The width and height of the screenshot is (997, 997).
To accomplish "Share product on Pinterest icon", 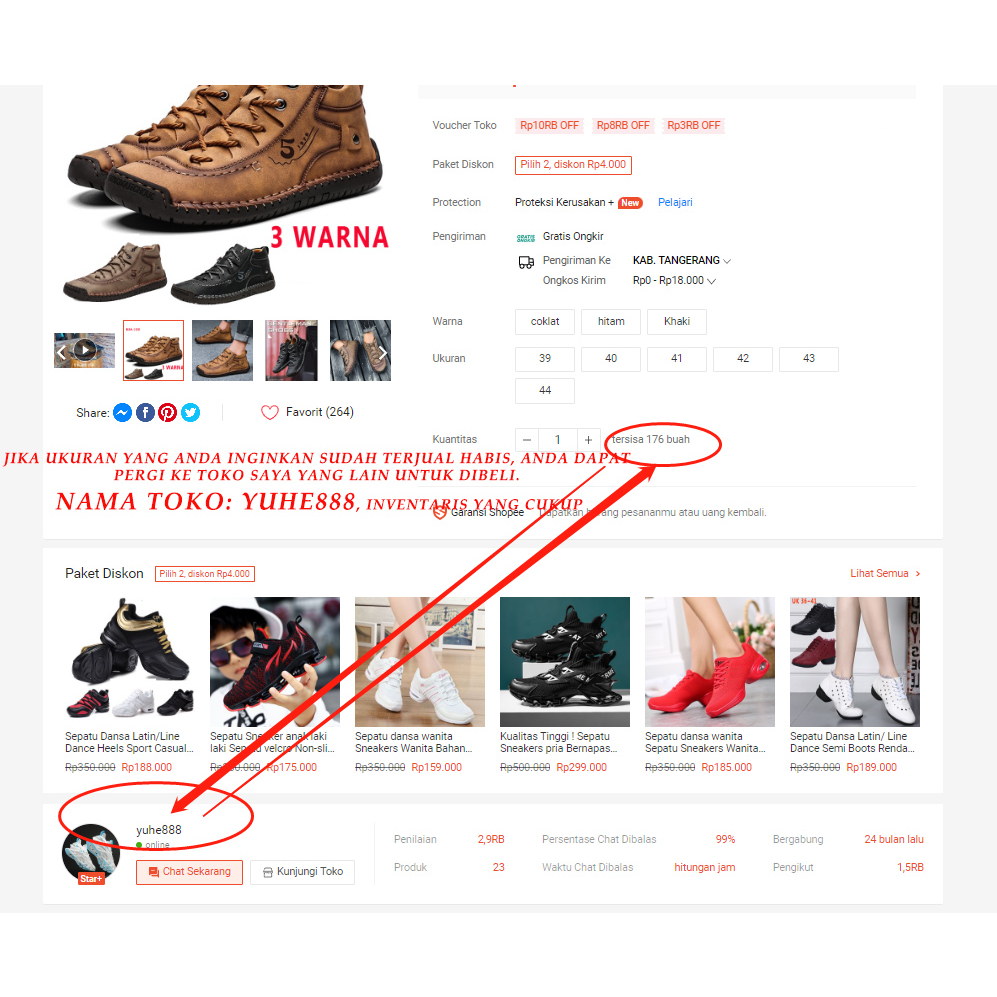I will [x=167, y=413].
